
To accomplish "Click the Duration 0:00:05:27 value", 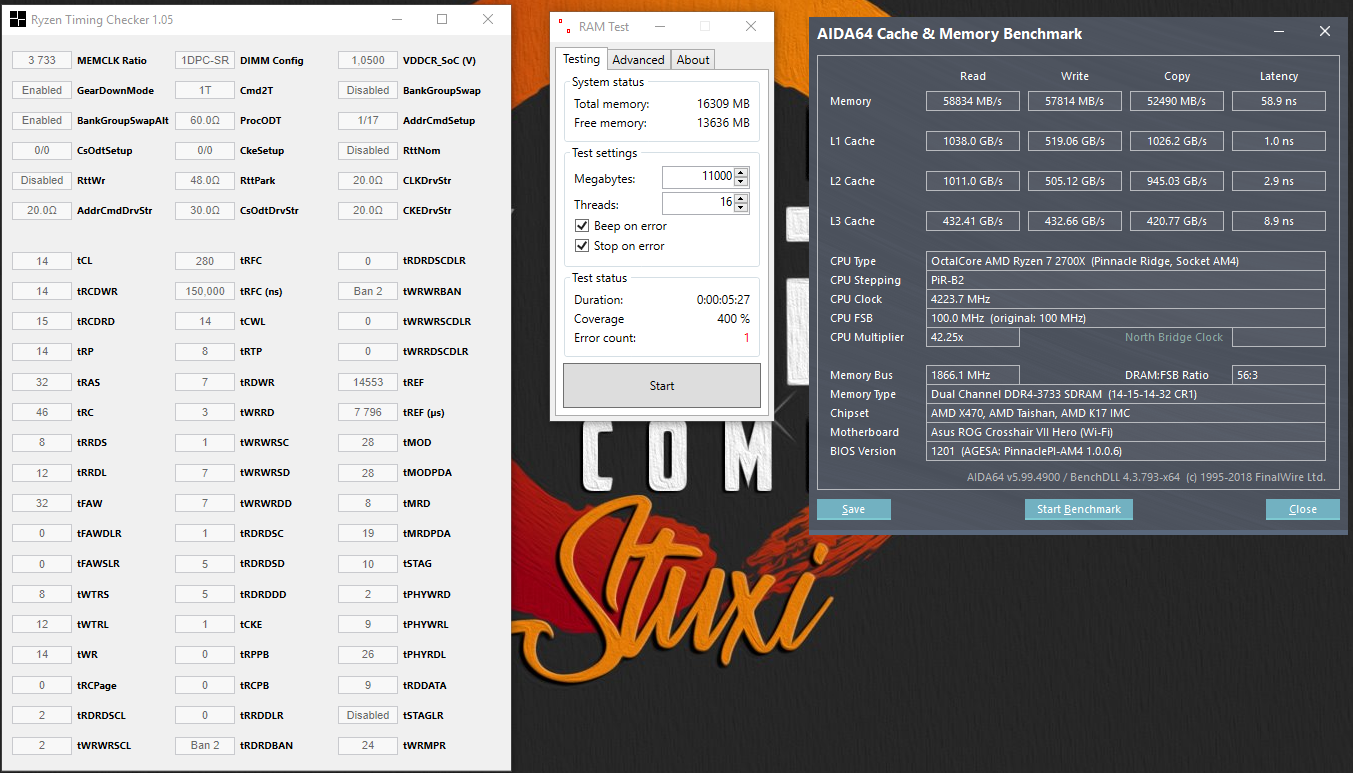I will [x=723, y=300].
